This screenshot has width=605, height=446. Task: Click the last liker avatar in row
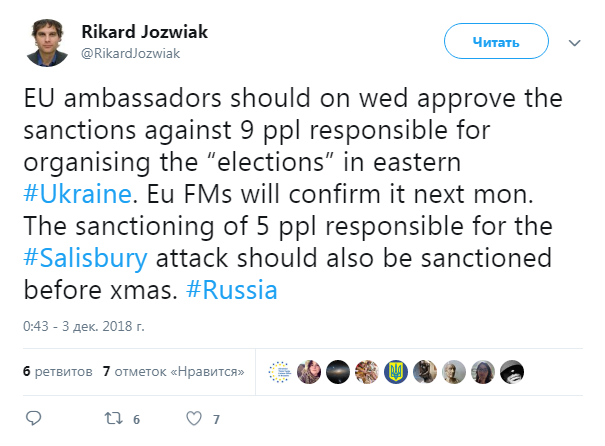point(512,371)
